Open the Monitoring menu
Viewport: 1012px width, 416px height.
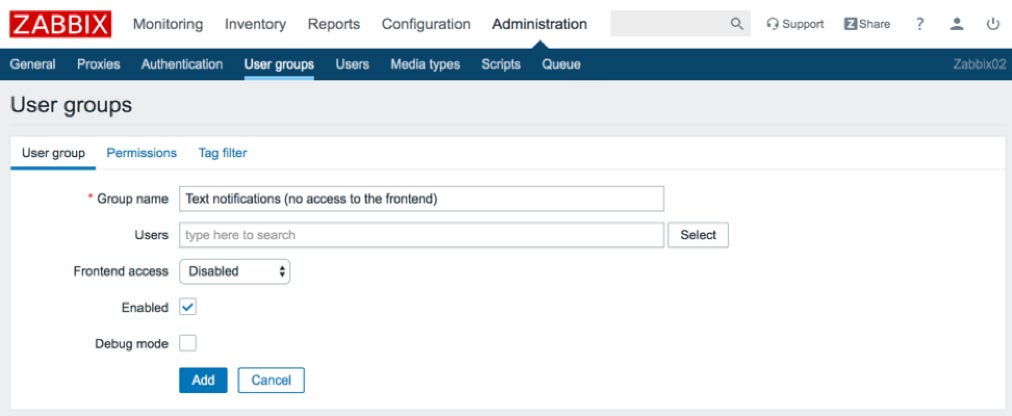coord(168,25)
